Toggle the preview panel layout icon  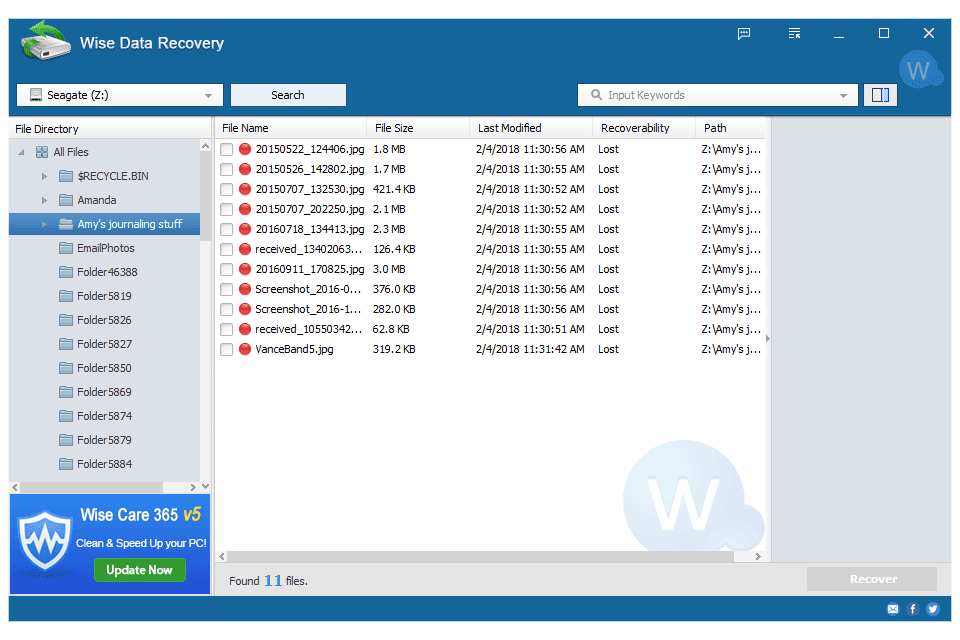[x=880, y=95]
